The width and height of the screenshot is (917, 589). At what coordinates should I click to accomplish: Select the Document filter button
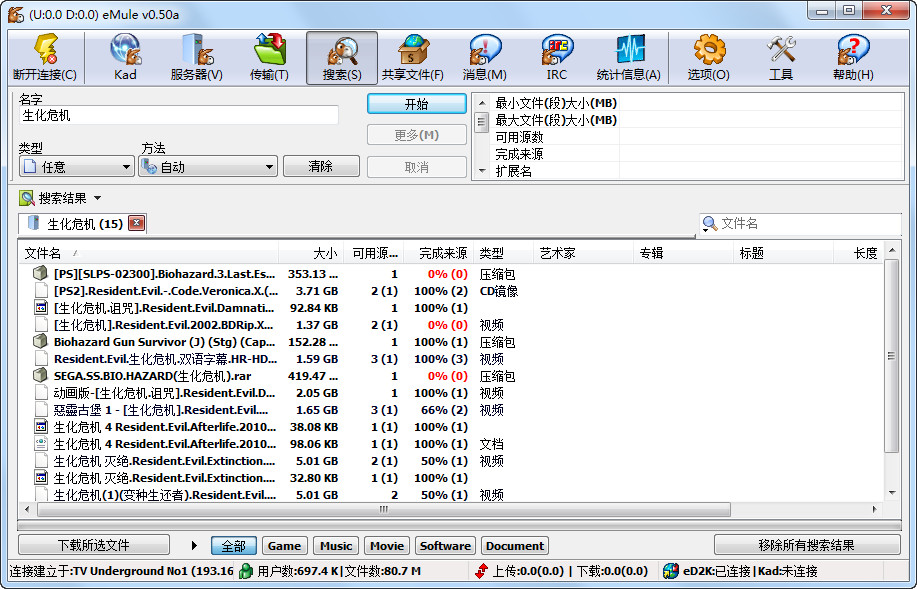515,546
